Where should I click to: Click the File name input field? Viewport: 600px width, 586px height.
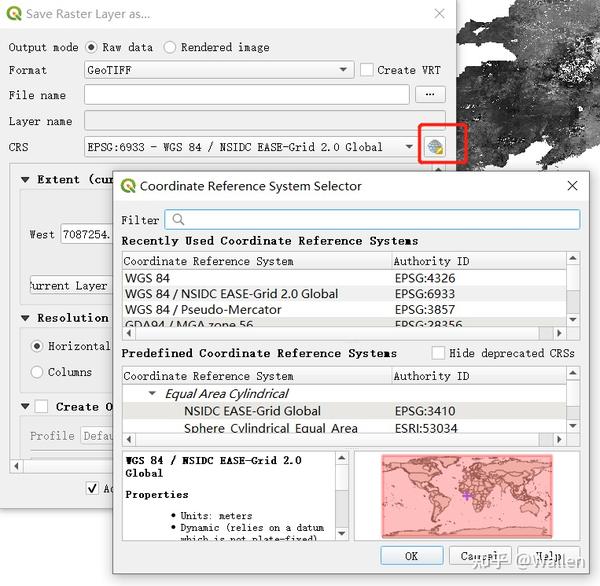[x=247, y=95]
